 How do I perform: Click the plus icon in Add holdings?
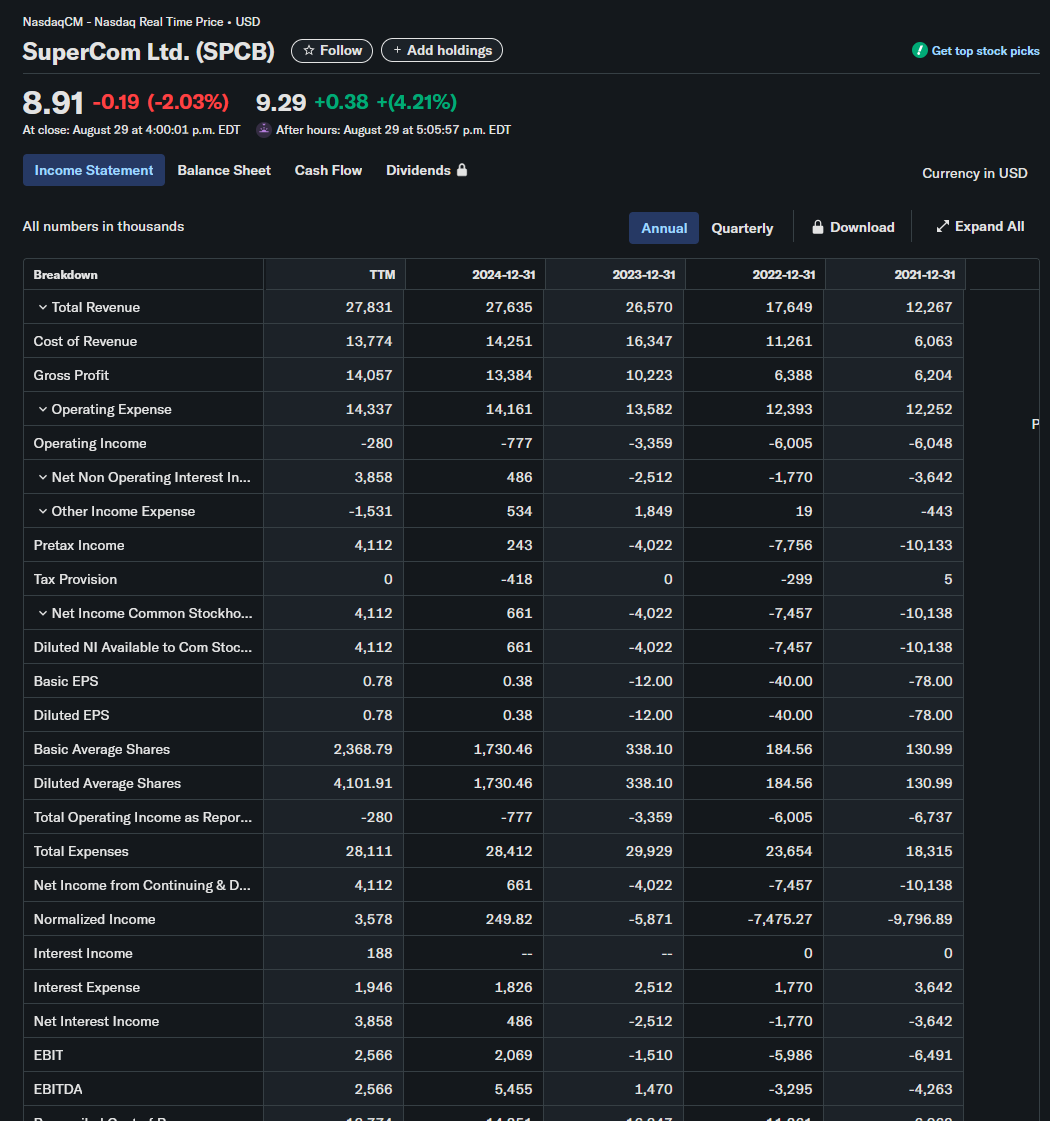(x=397, y=50)
